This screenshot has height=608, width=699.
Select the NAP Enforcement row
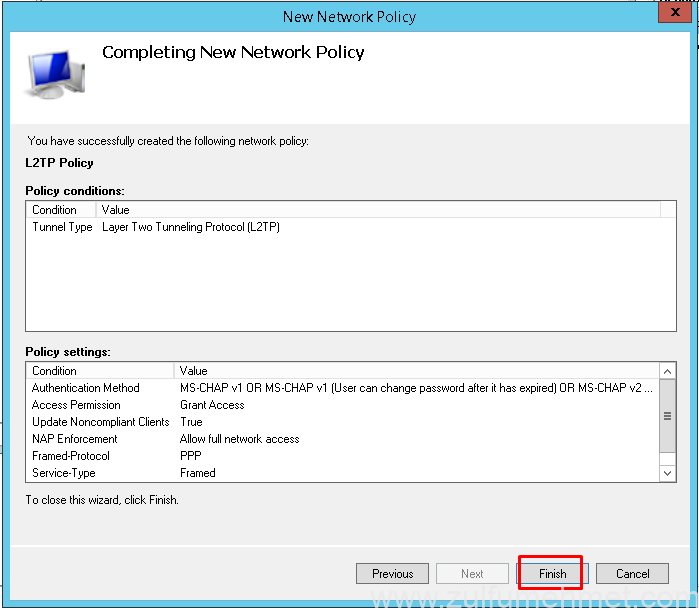tap(342, 439)
